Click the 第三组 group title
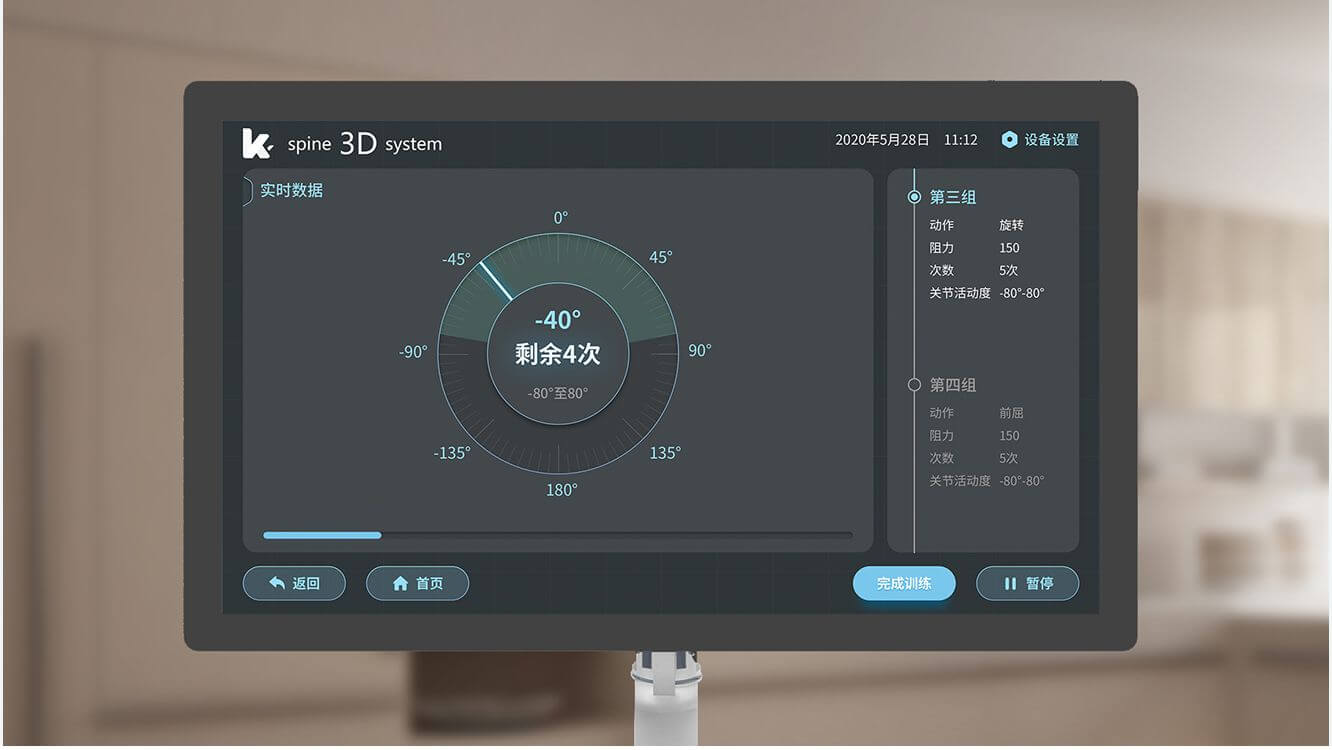Image resolution: width=1332 pixels, height=750 pixels. (x=953, y=197)
